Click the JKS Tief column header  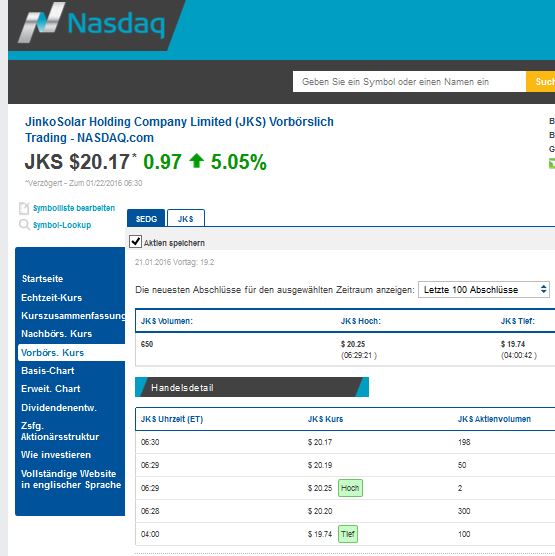coord(518,321)
